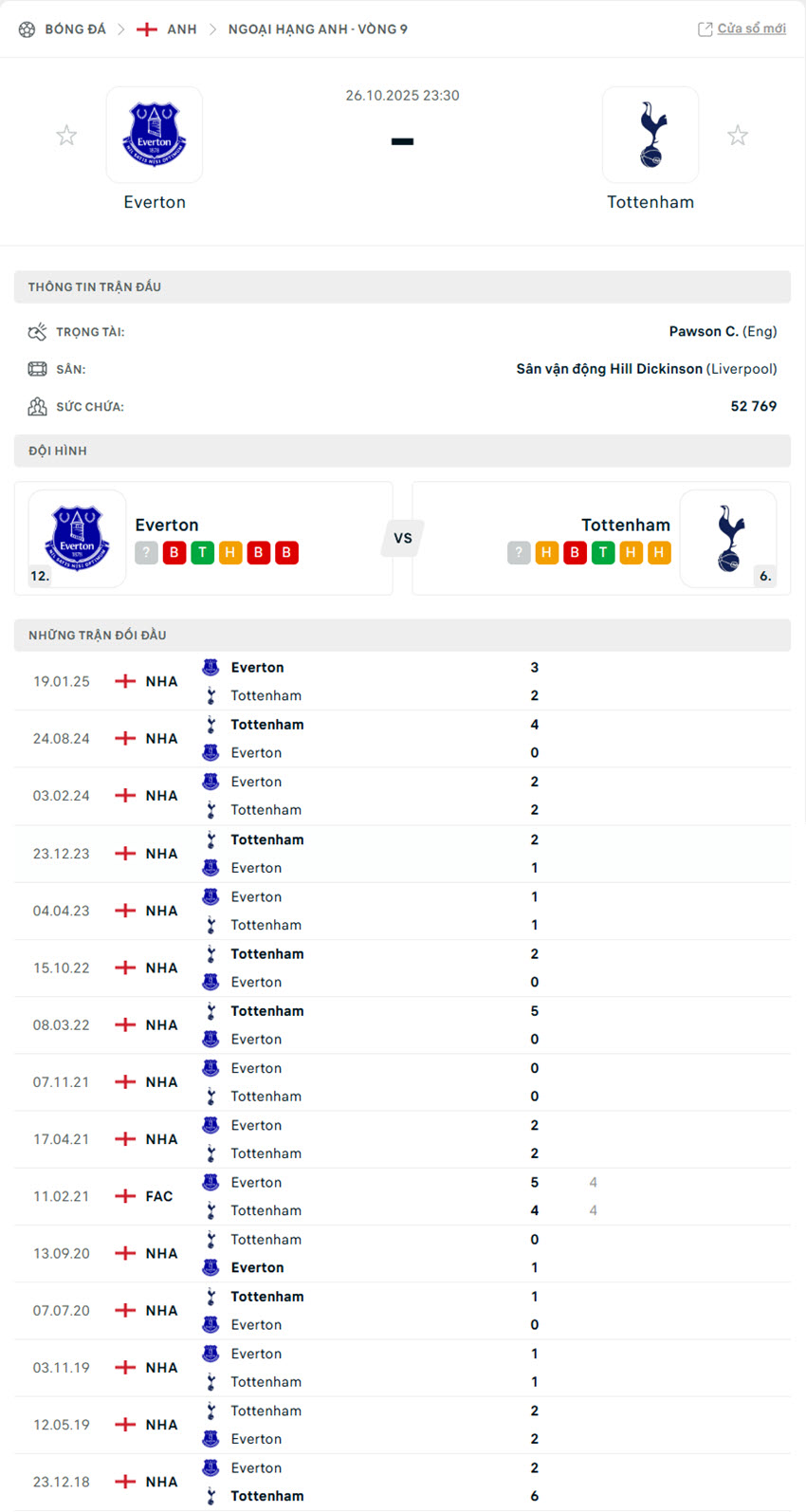Select the Everton club crest logo

click(154, 135)
